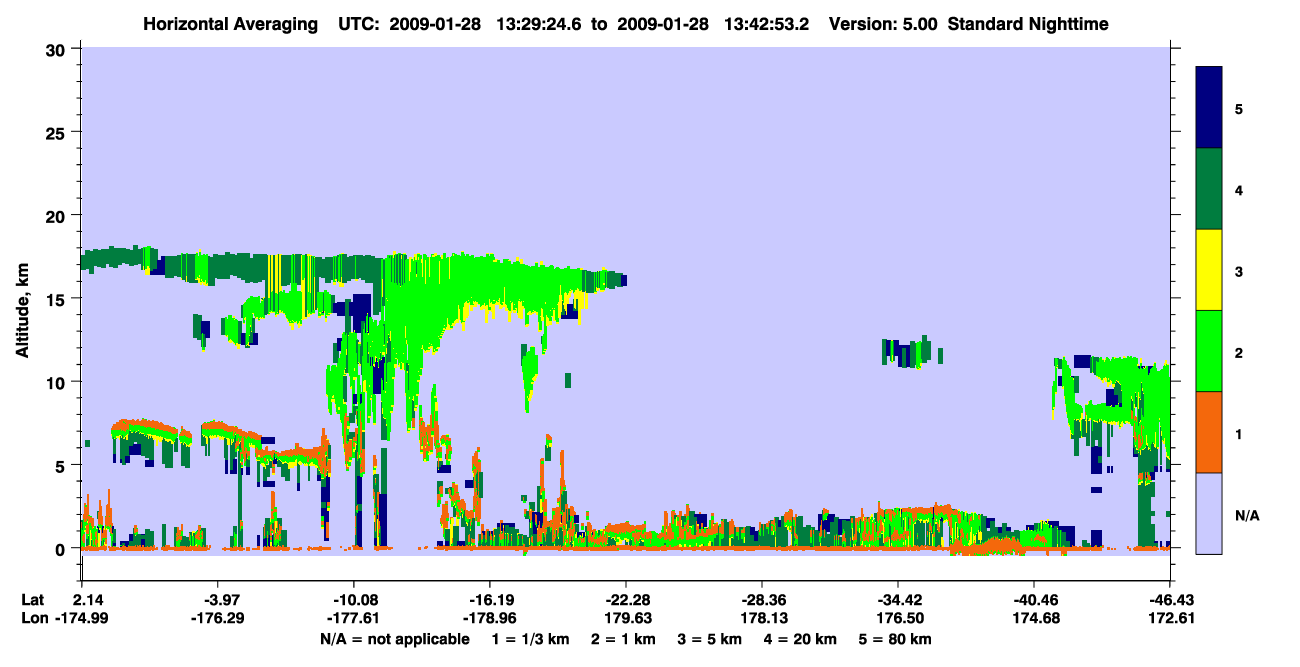
Task: Click the lavender N/A color bar segment
Action: pos(1209,513)
